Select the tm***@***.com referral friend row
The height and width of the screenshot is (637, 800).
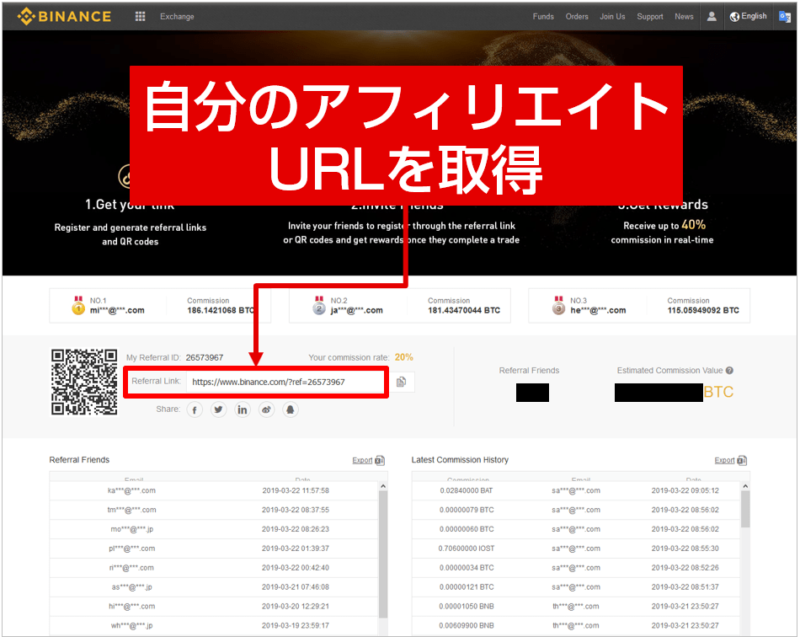(x=214, y=510)
